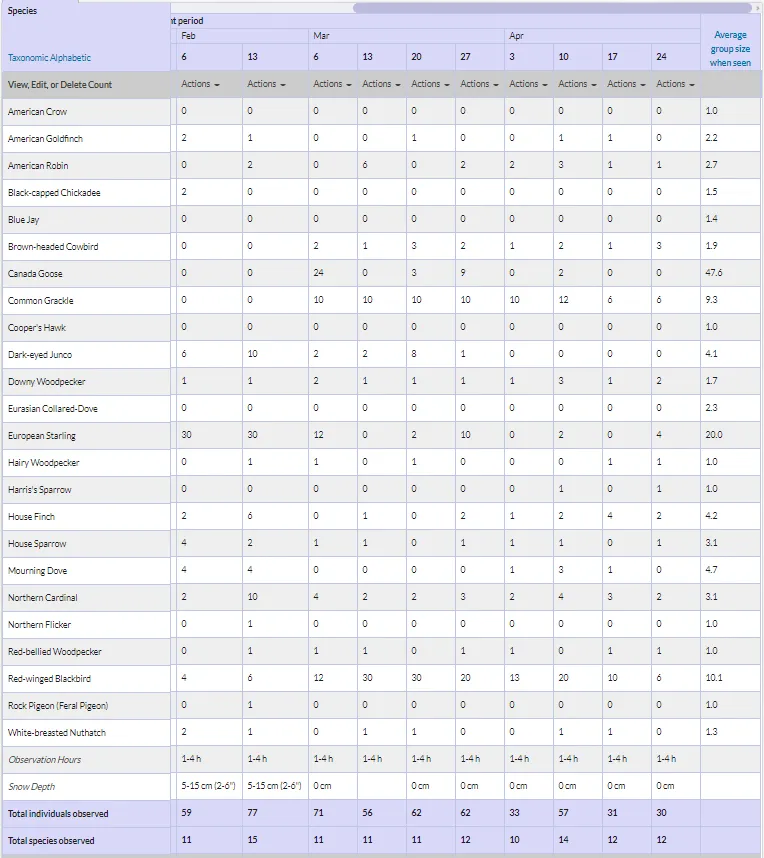Select the Black-capped Chickadee label
This screenshot has width=764, height=858.
(54, 193)
